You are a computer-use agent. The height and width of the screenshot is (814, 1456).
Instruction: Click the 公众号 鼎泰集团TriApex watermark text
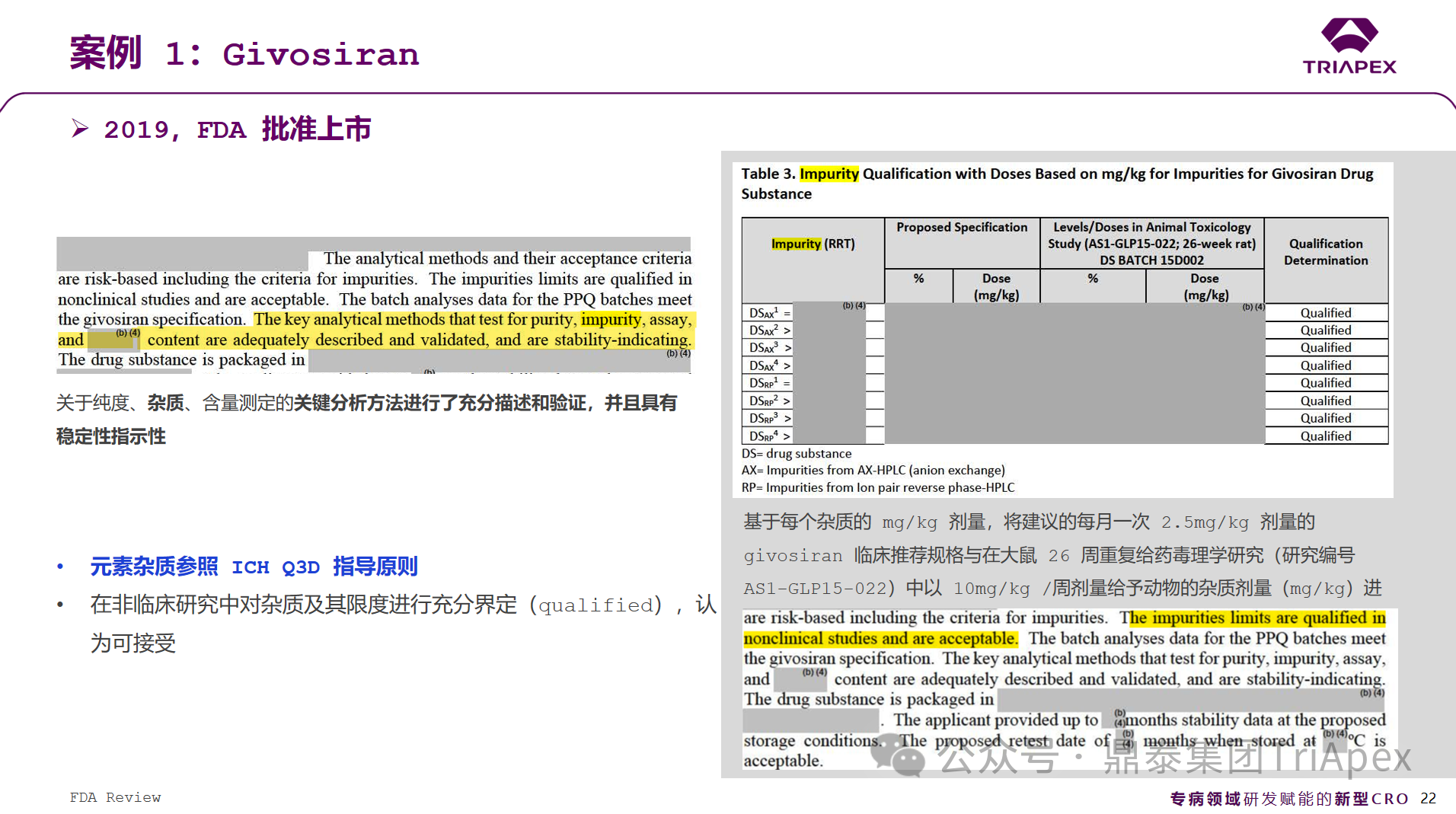point(1173,758)
